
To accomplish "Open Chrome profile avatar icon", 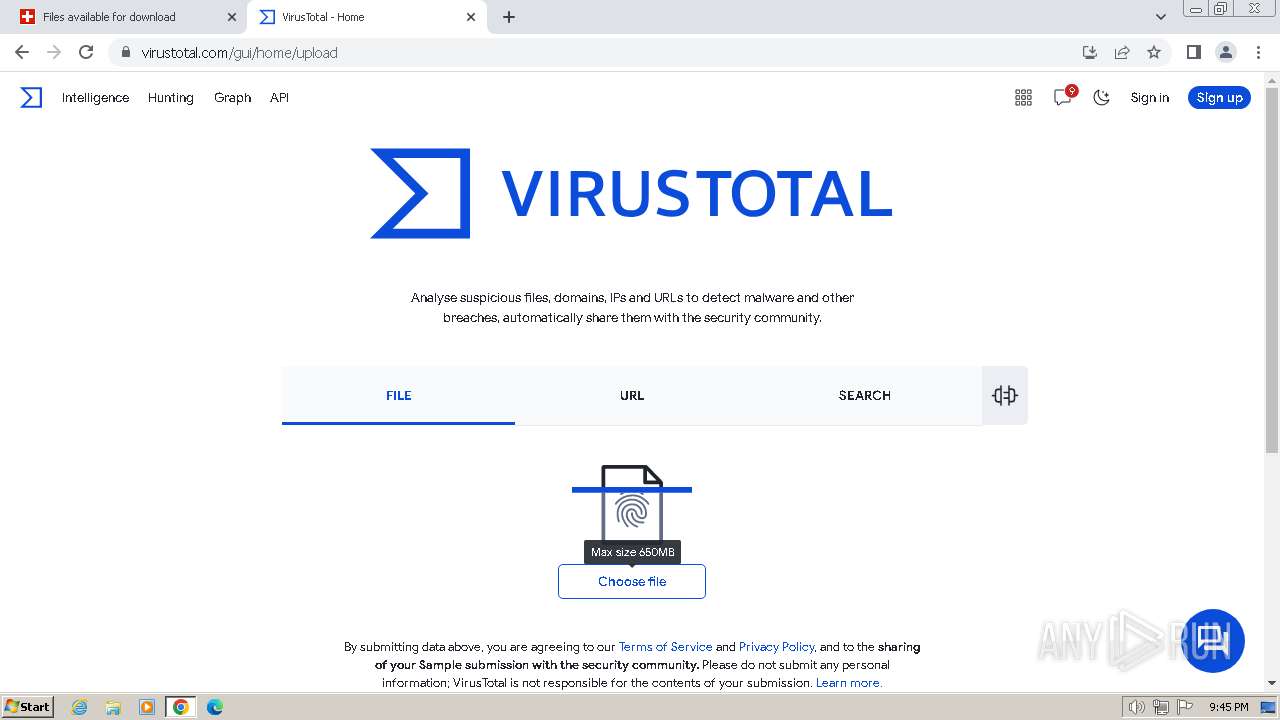I will coord(1226,52).
